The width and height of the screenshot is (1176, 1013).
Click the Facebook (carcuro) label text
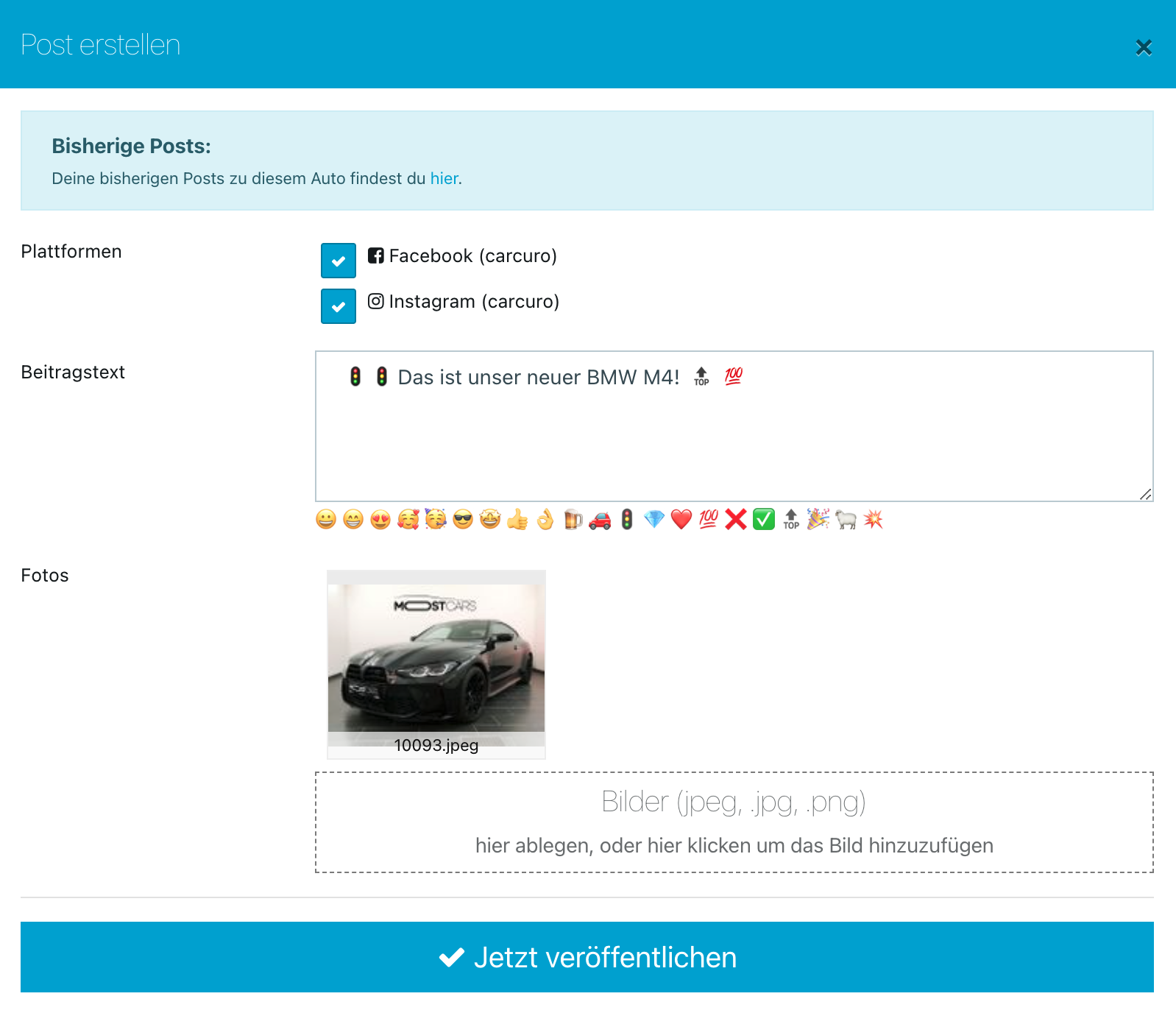pyautogui.click(x=473, y=255)
